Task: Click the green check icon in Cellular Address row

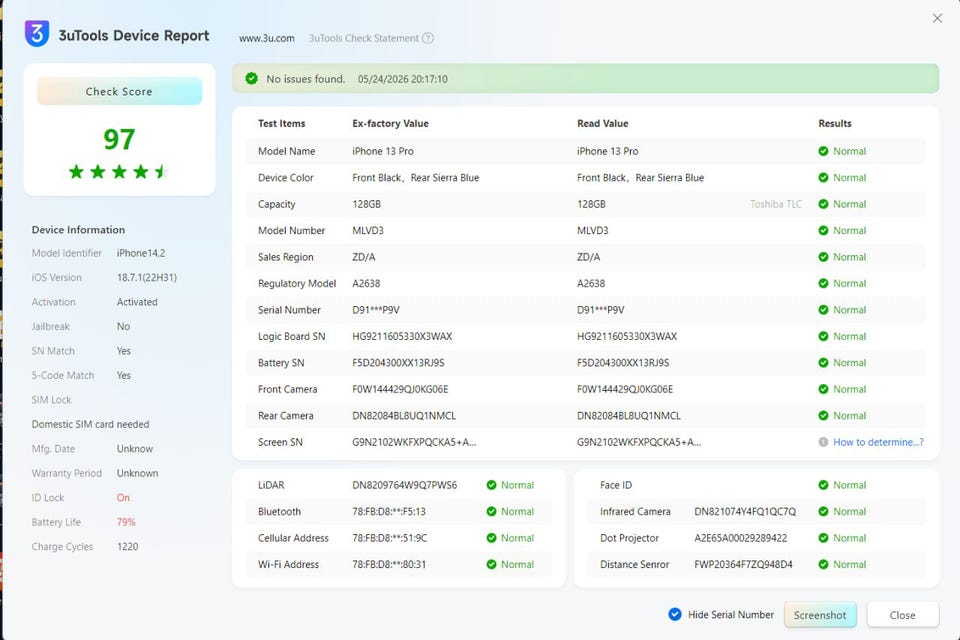Action: [x=492, y=538]
